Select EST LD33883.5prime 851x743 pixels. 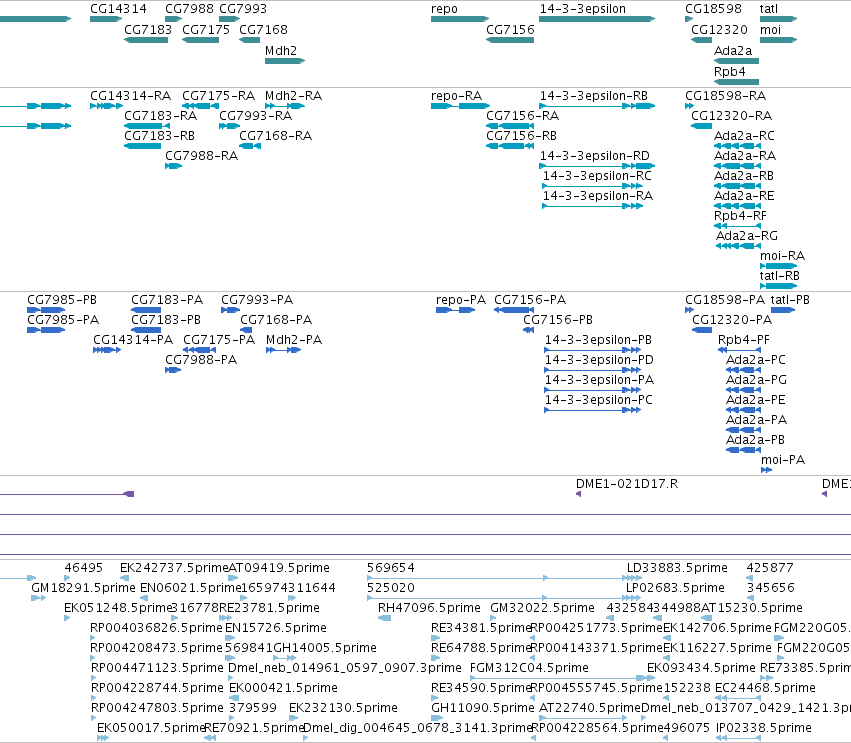pyautogui.click(x=677, y=569)
